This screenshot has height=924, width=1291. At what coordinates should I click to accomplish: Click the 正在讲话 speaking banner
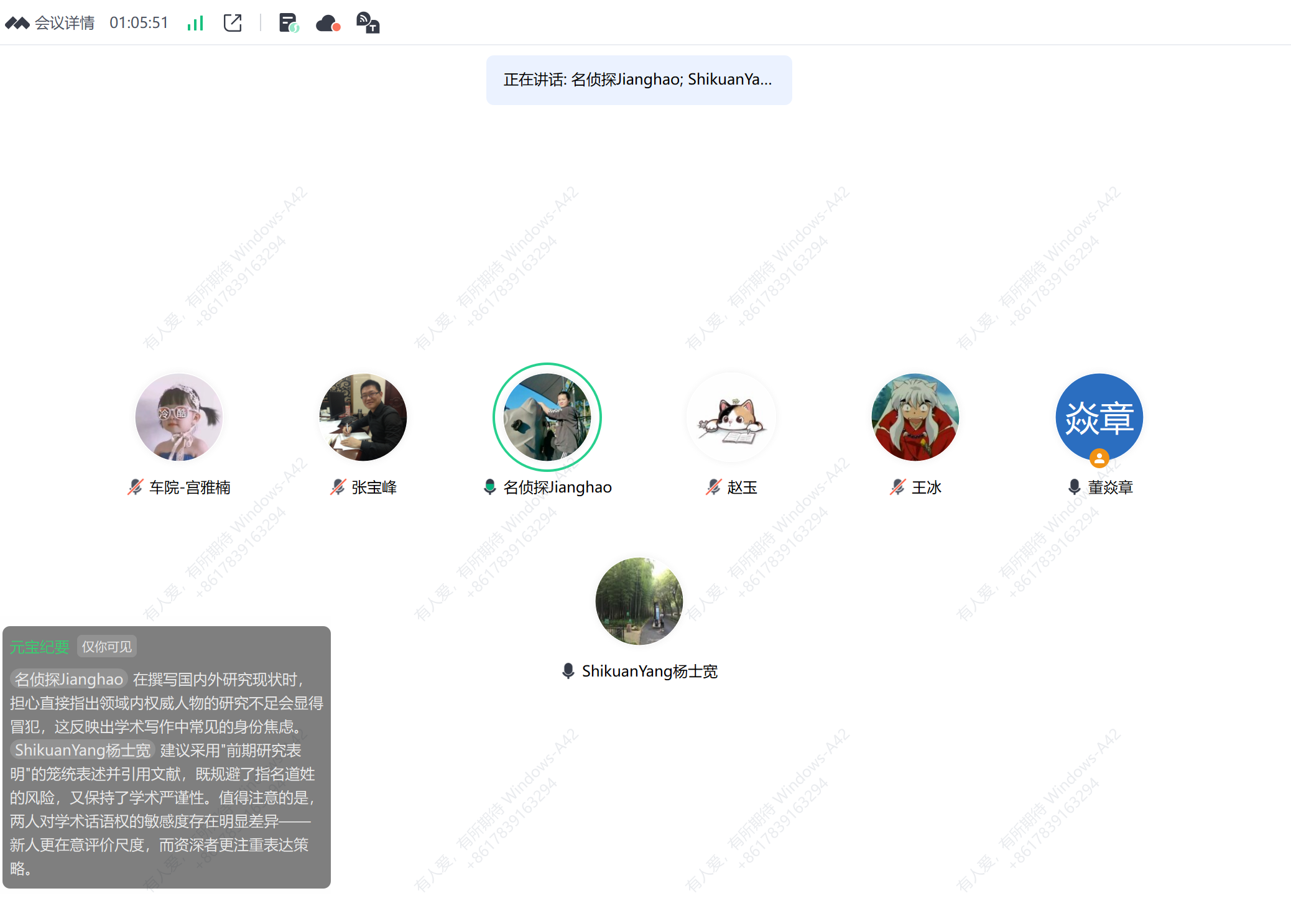[x=638, y=80]
